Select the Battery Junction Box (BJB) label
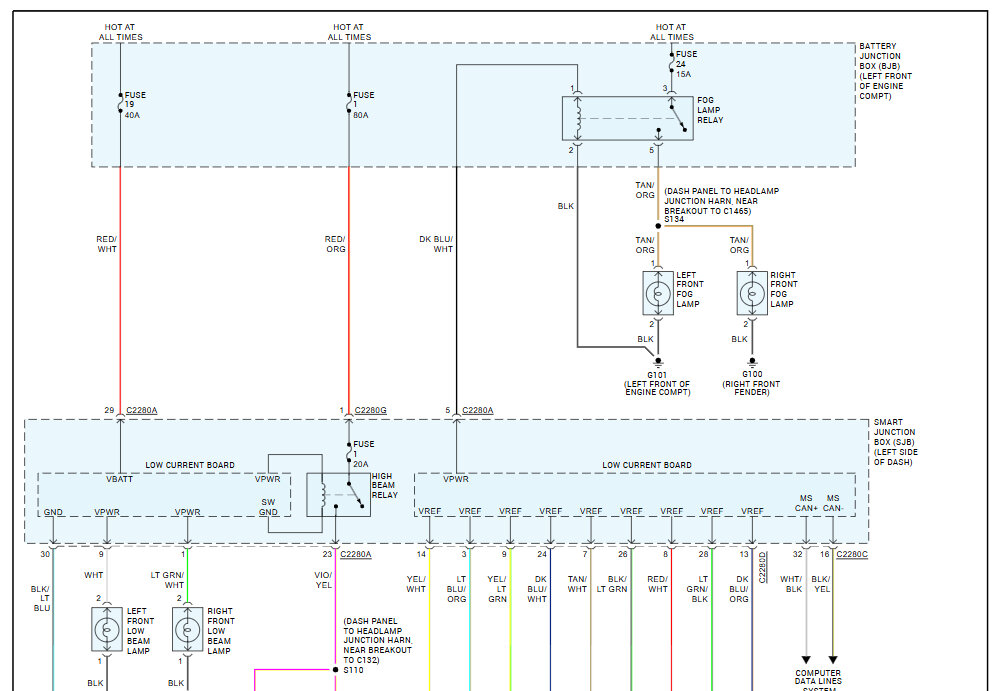This screenshot has height=691, width=1002. coord(885,71)
